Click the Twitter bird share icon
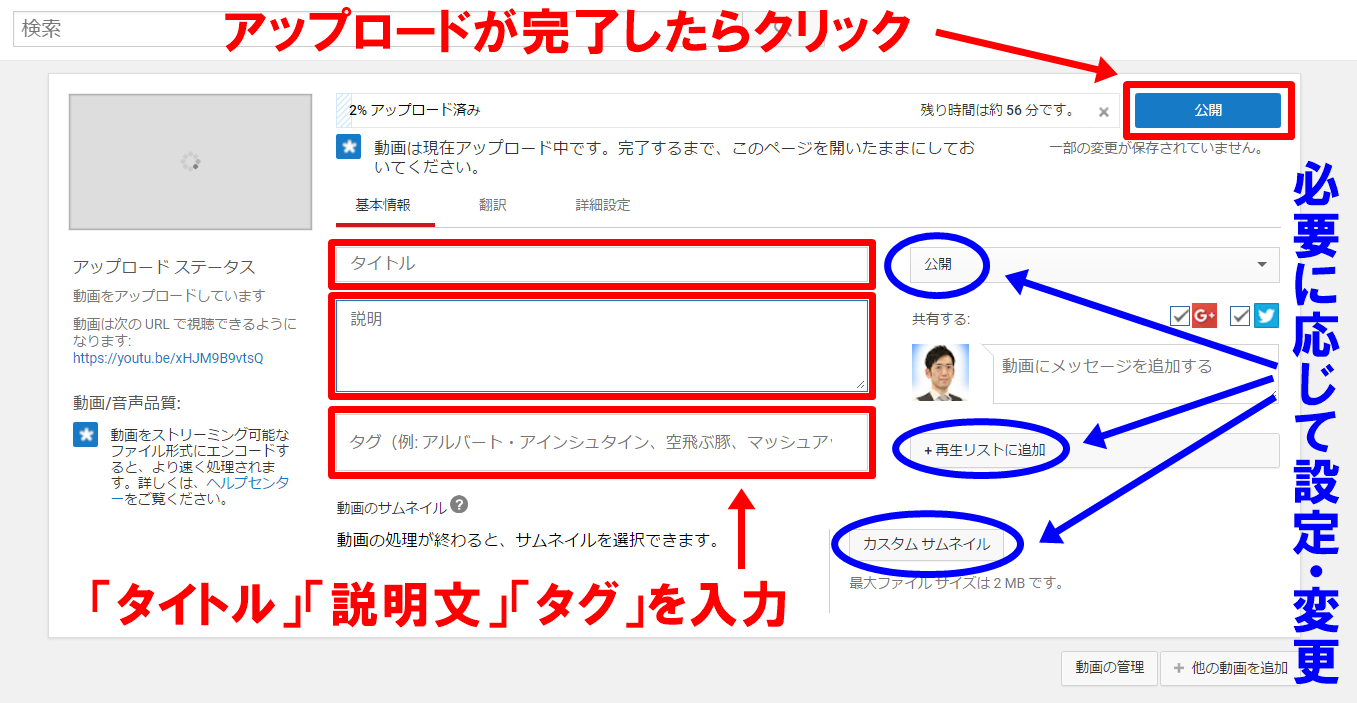 tap(1266, 316)
